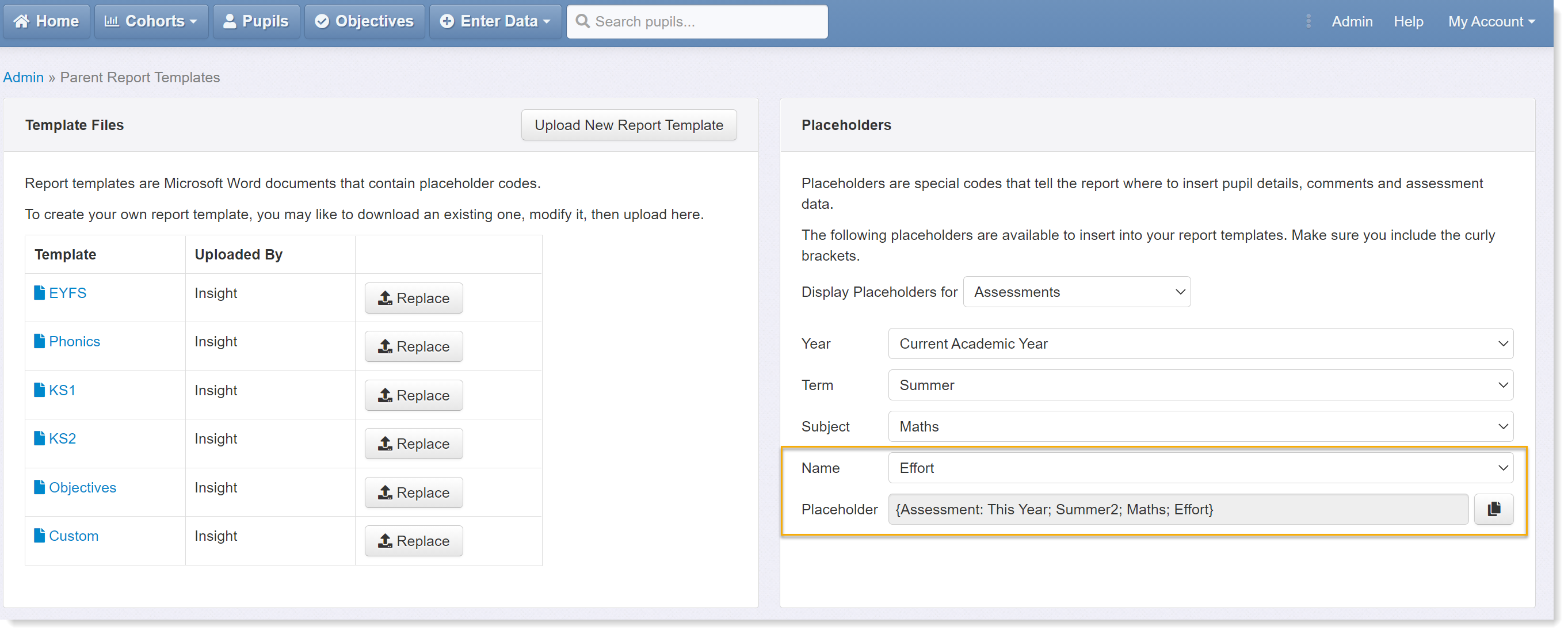The width and height of the screenshot is (1568, 634).
Task: Replace the KS2 template
Action: coord(414,444)
